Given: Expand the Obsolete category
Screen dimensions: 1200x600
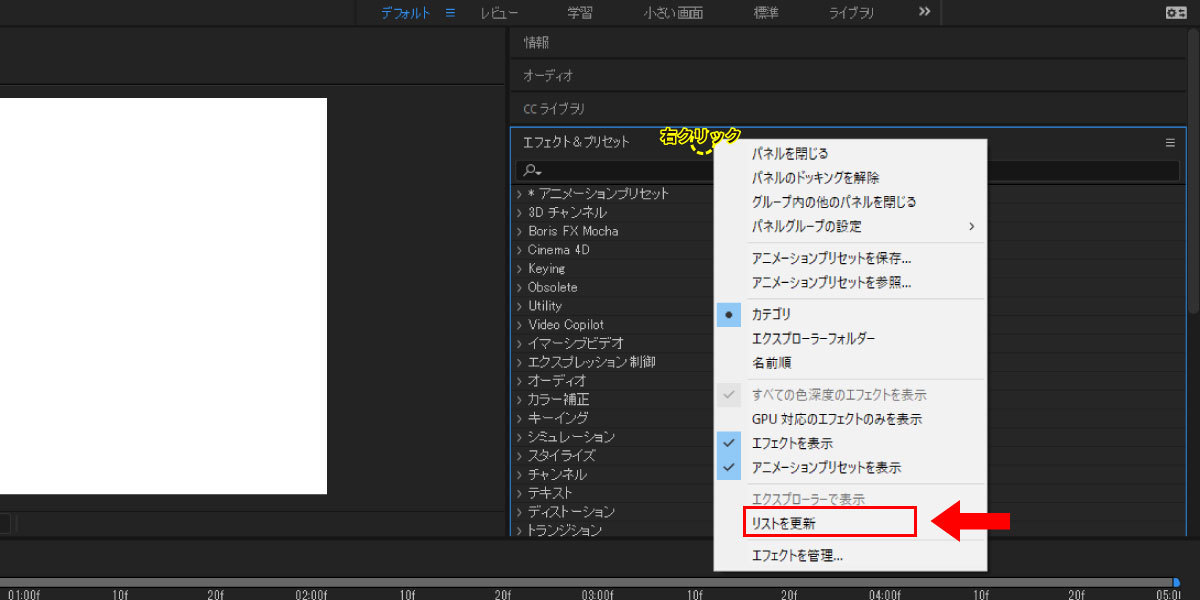Looking at the screenshot, I should point(520,287).
